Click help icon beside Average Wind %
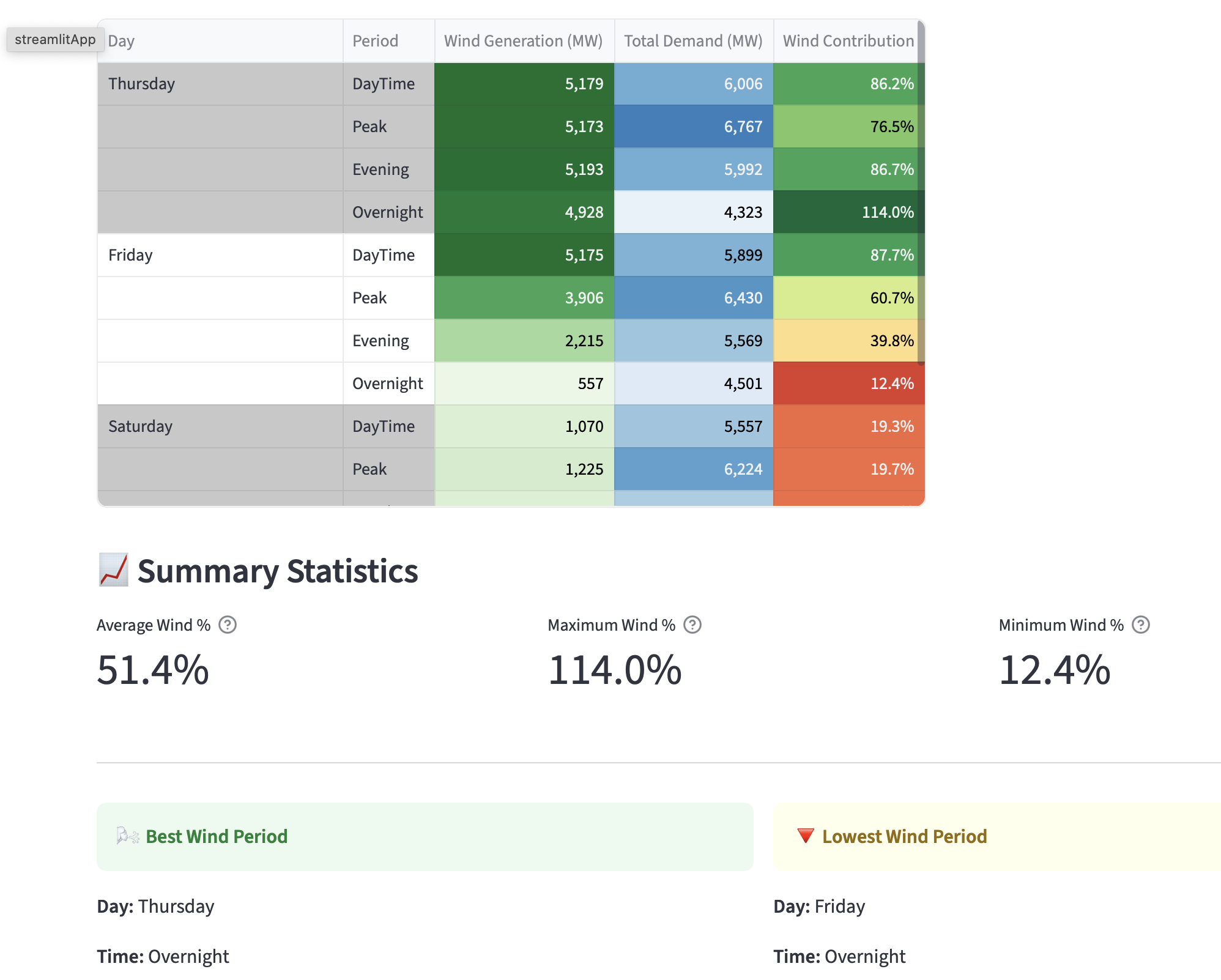Screen dimensions: 1221x980 coord(228,625)
